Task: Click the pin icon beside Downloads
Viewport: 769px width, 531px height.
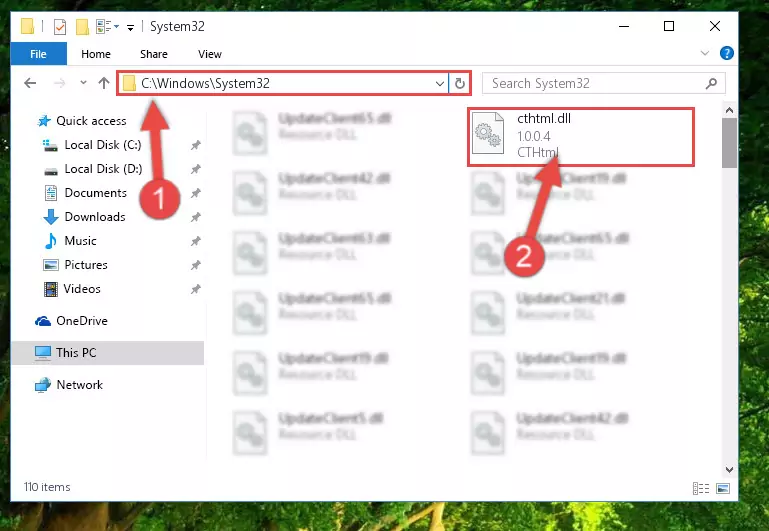Action: [196, 217]
